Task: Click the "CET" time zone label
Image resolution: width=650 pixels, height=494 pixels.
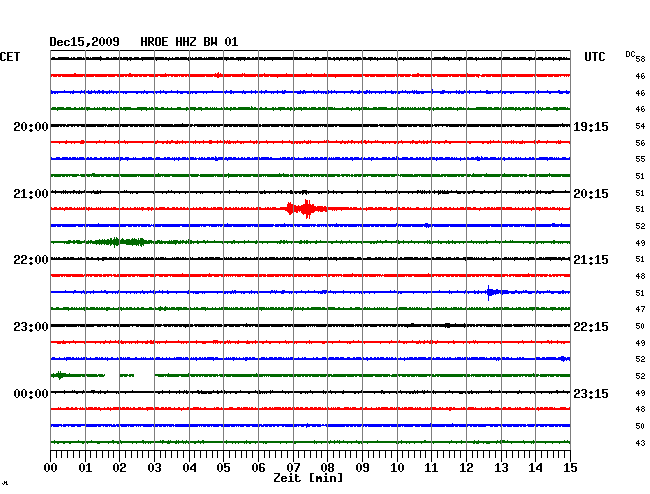Action: [10, 57]
